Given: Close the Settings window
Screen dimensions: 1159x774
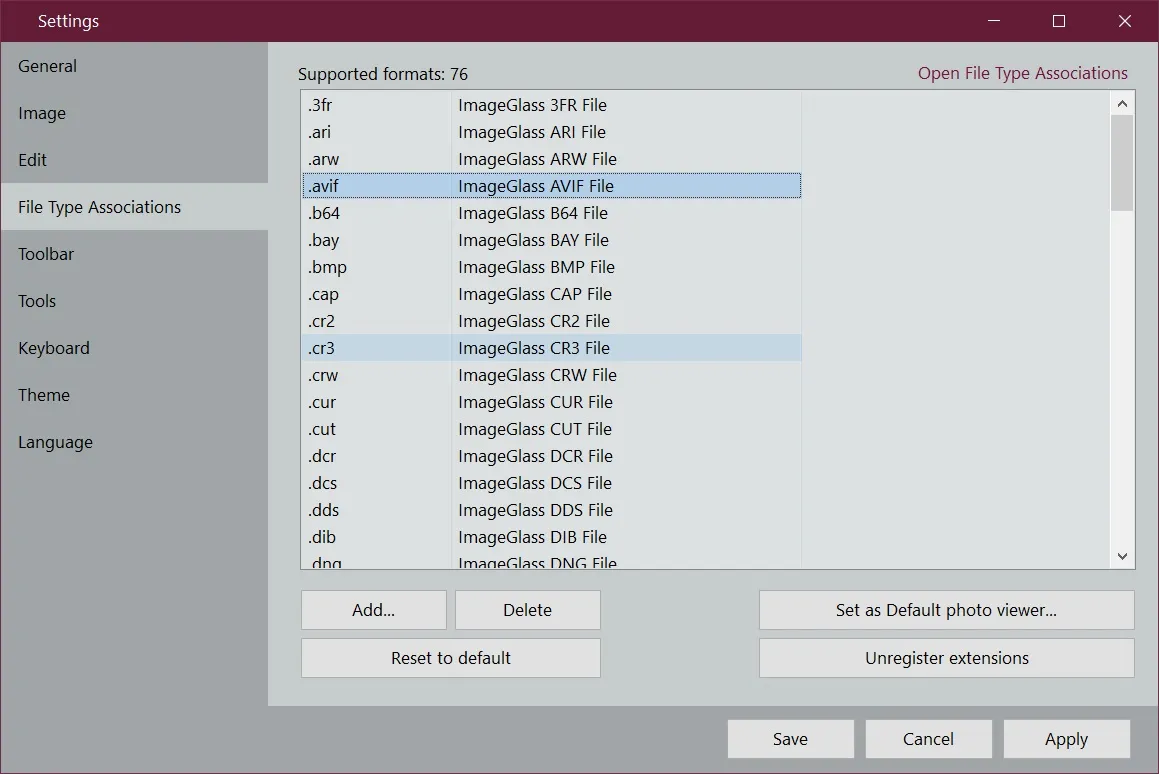Looking at the screenshot, I should pos(1124,21).
